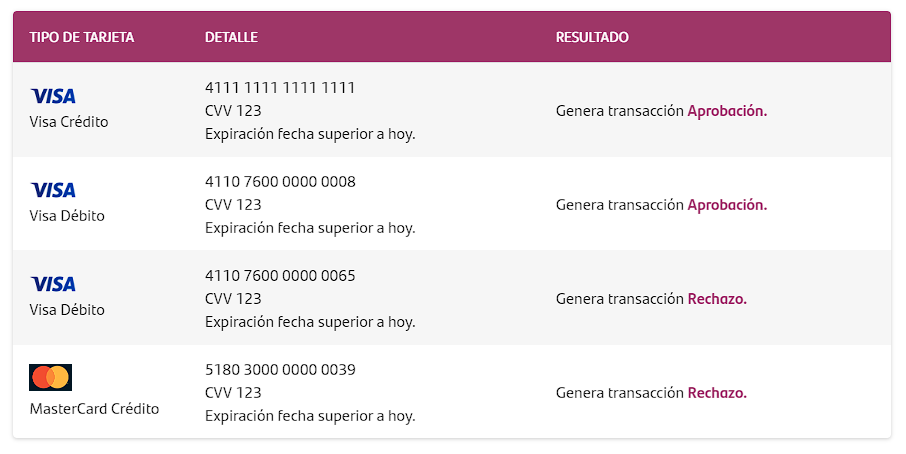Click the Visa logo in Visa Crédito row
906x454 pixels.
pos(53,96)
